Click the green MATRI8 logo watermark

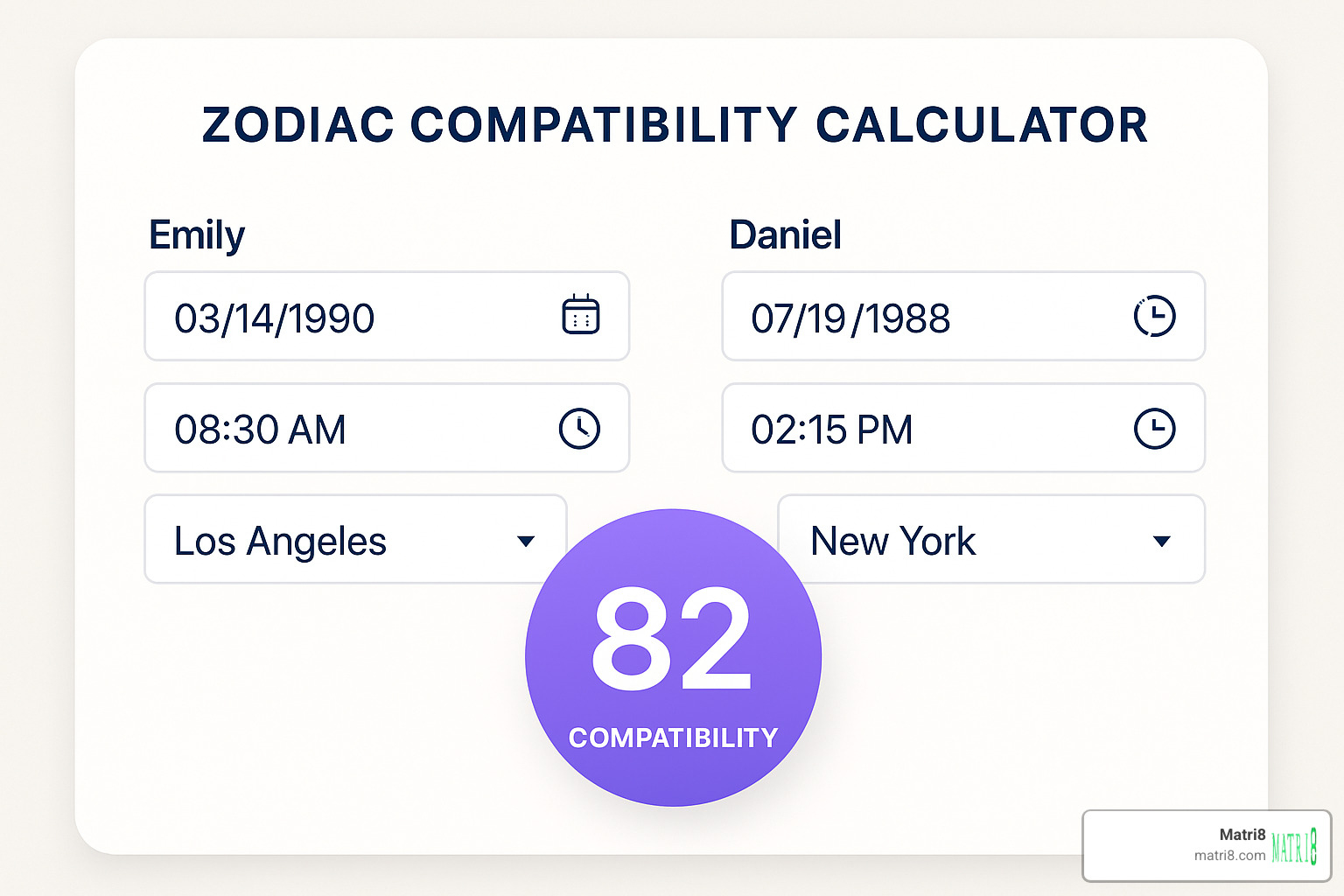[1295, 846]
